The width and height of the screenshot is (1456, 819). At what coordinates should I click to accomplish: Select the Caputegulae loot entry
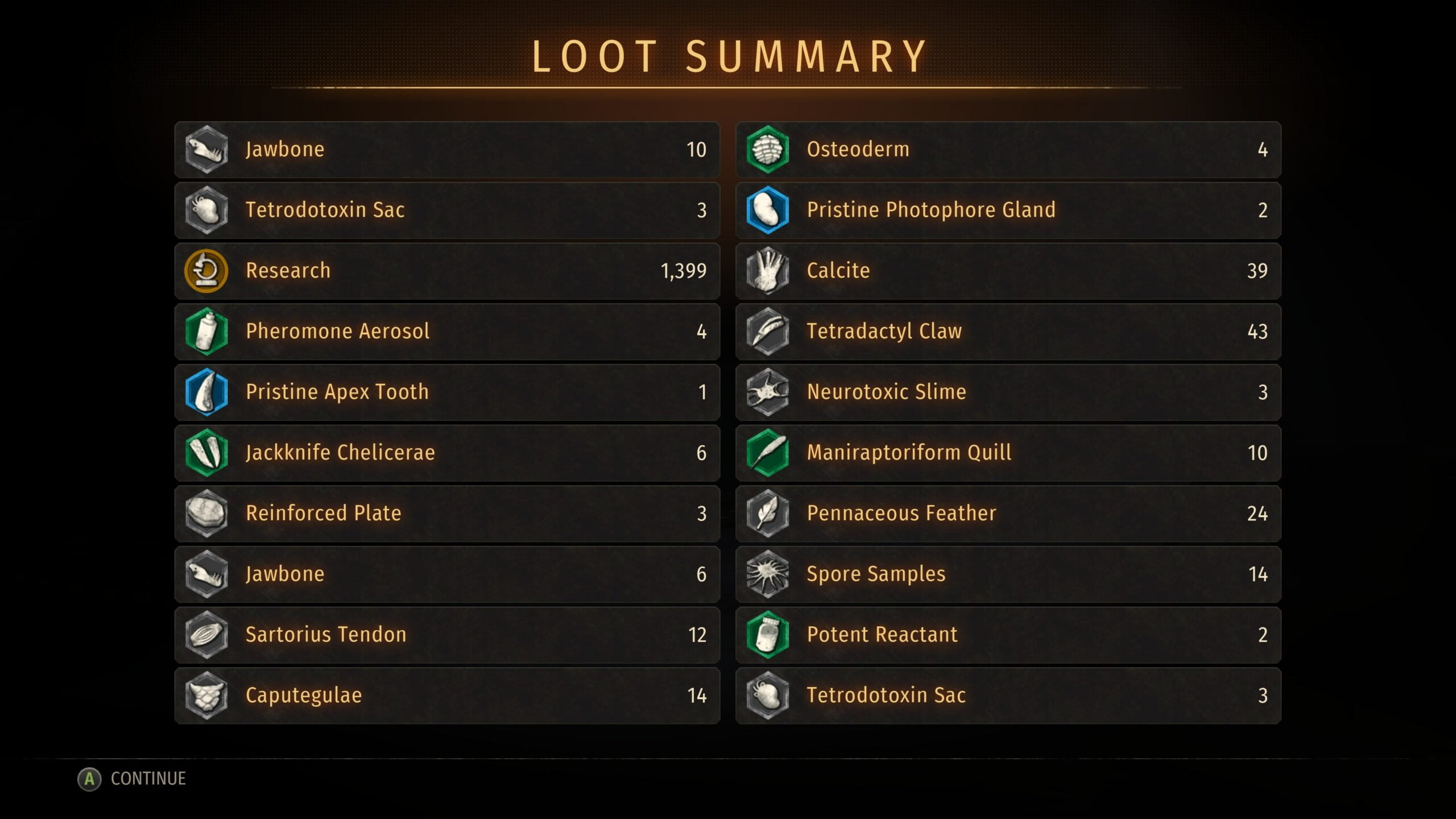click(447, 696)
